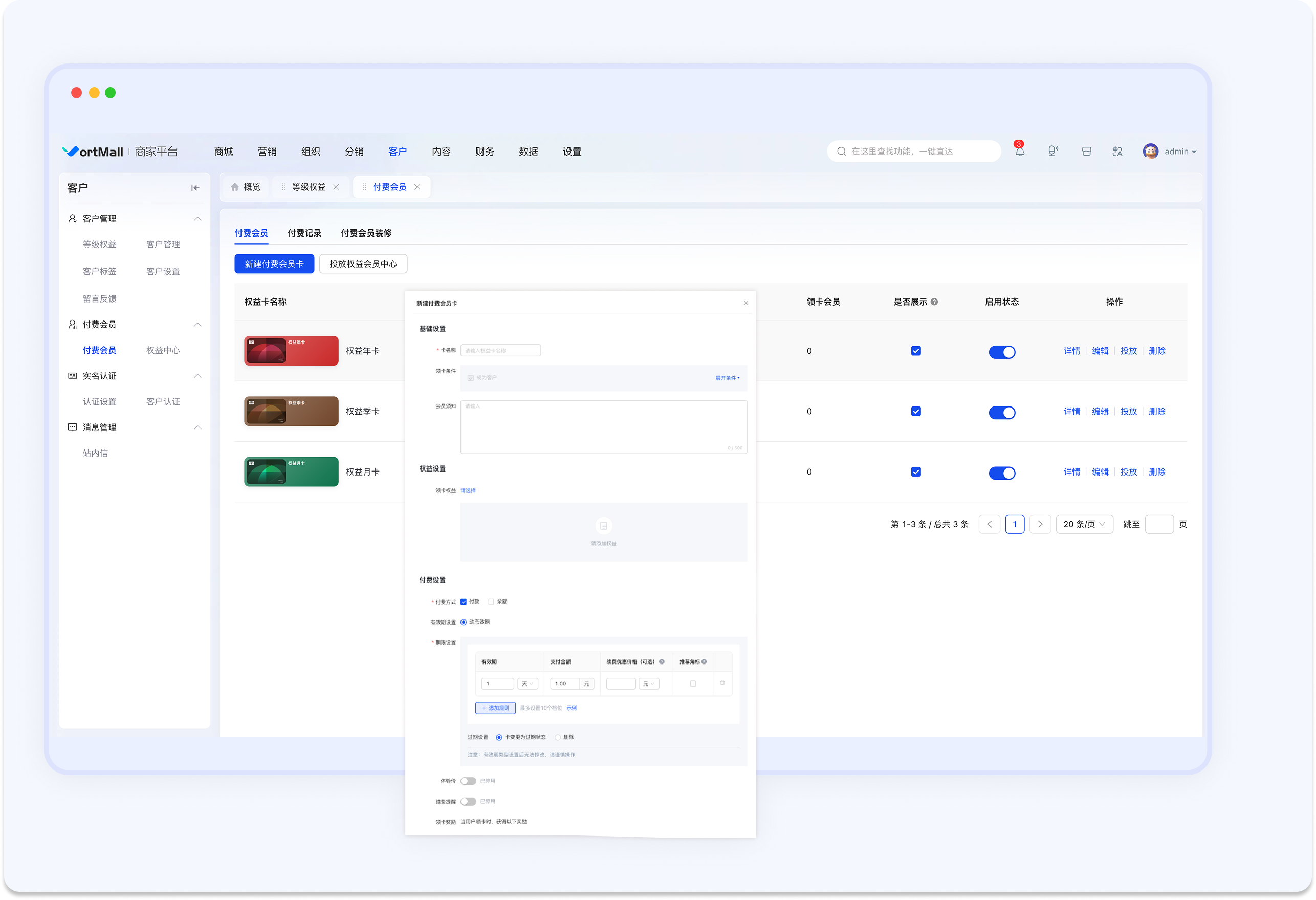Click the voice assistant microphone icon

[x=1052, y=151]
